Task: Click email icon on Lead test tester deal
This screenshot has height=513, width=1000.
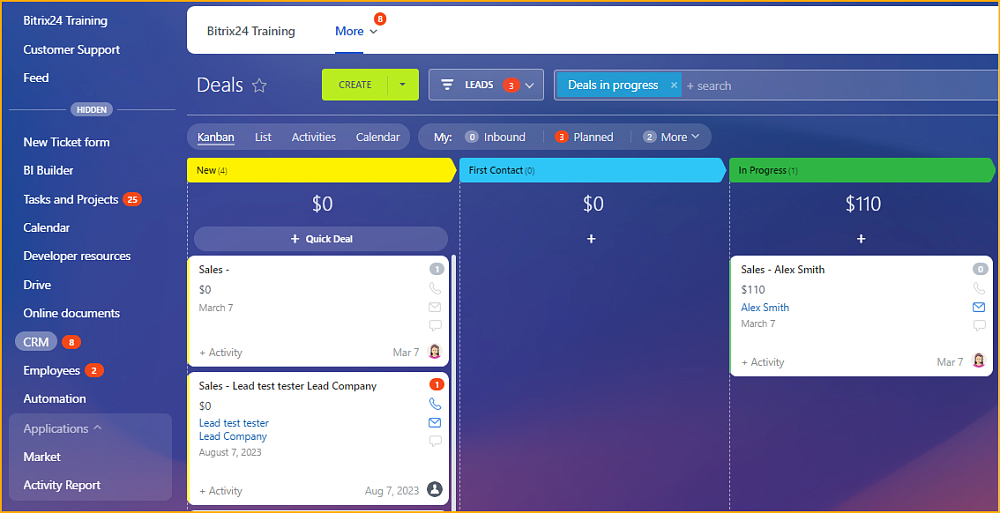Action: click(x=435, y=423)
